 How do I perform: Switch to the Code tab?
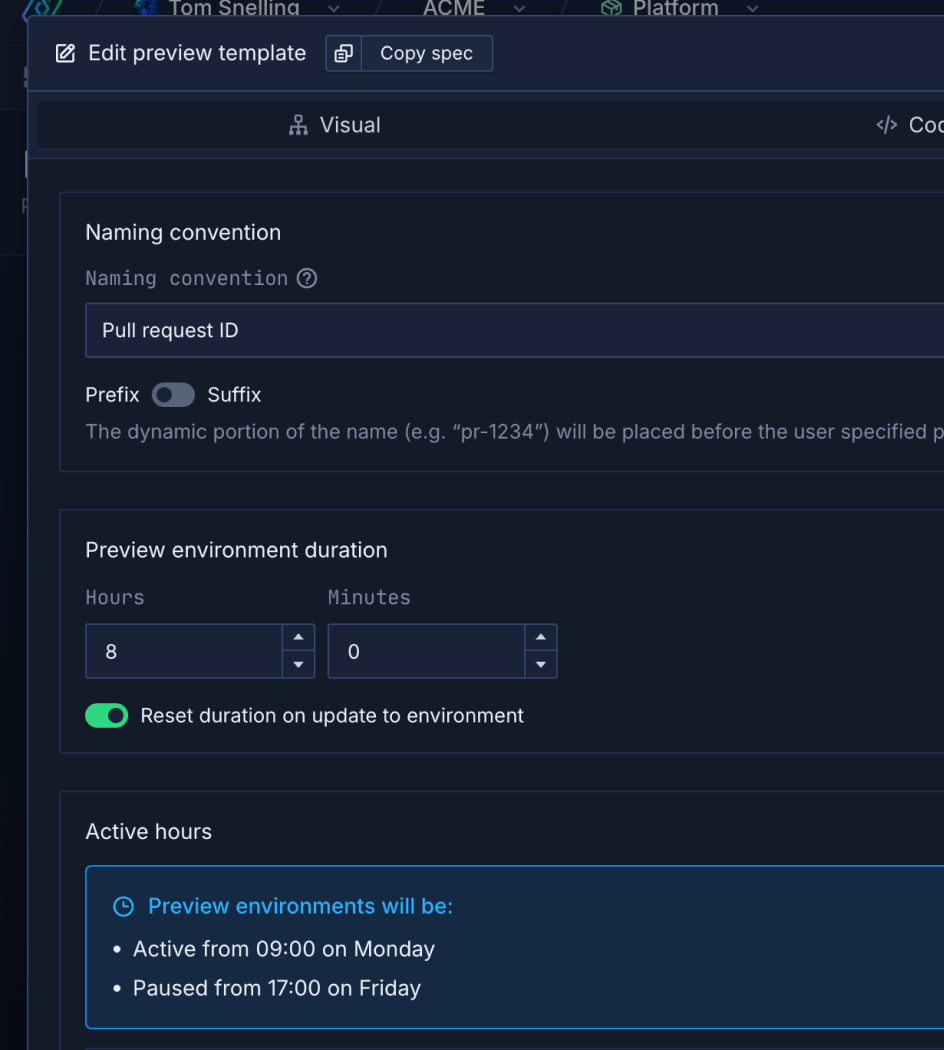click(x=908, y=125)
